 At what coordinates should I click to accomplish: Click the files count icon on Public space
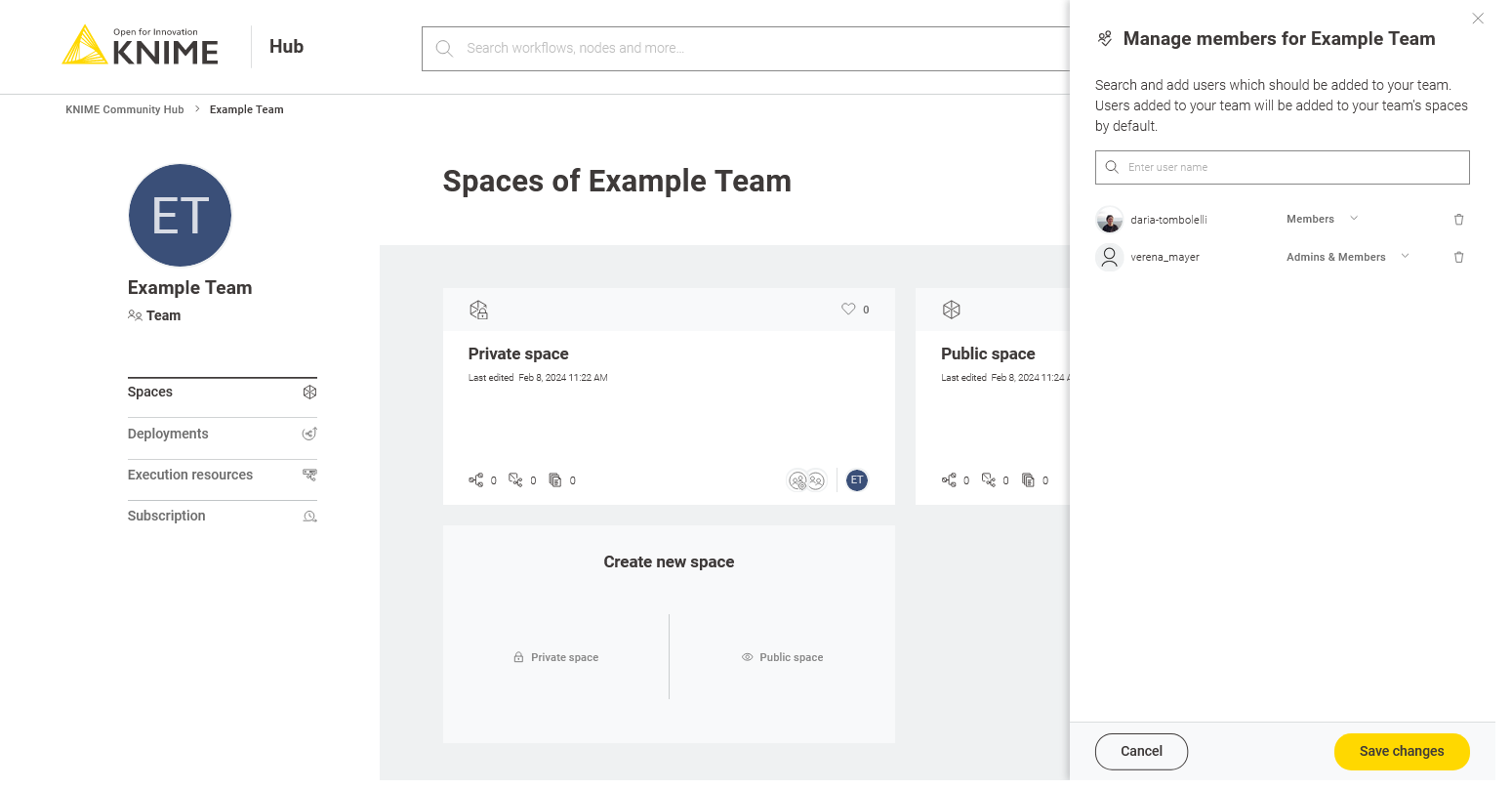point(1028,479)
